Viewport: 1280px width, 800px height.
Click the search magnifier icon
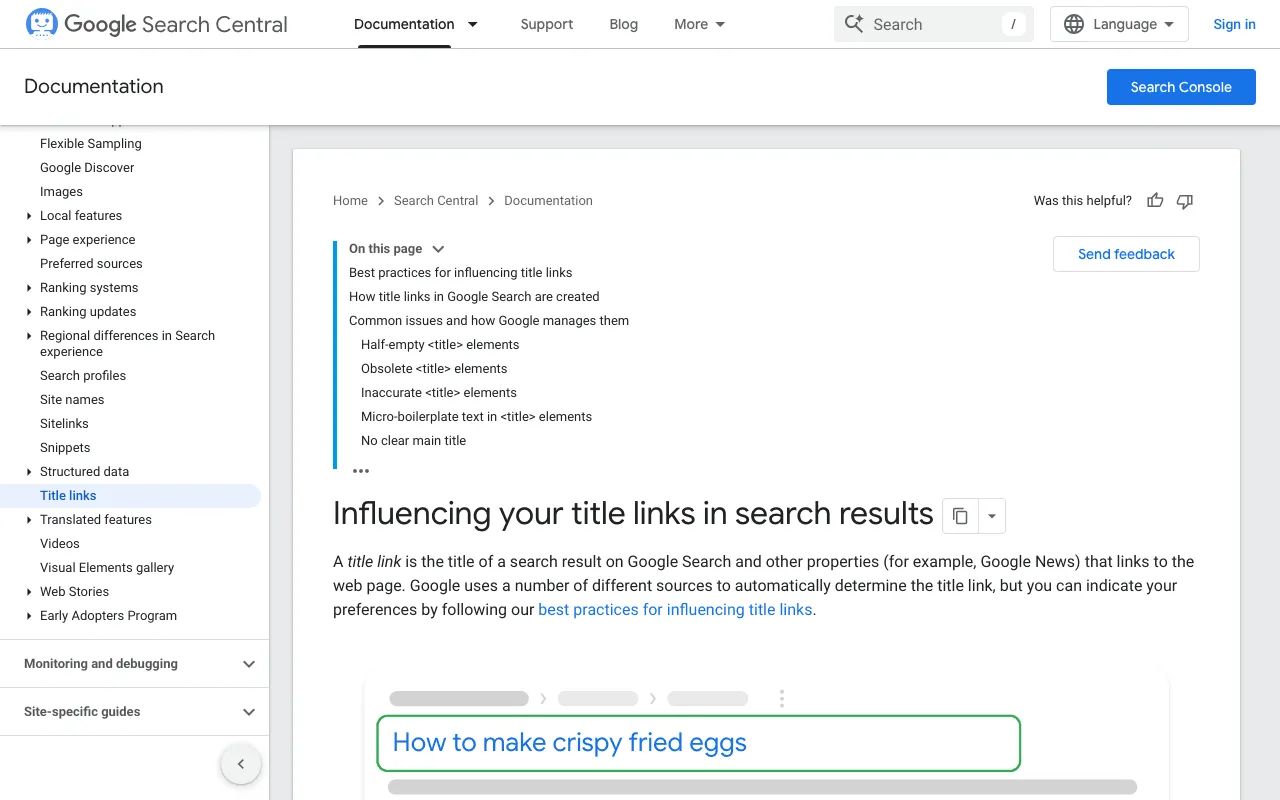(854, 24)
